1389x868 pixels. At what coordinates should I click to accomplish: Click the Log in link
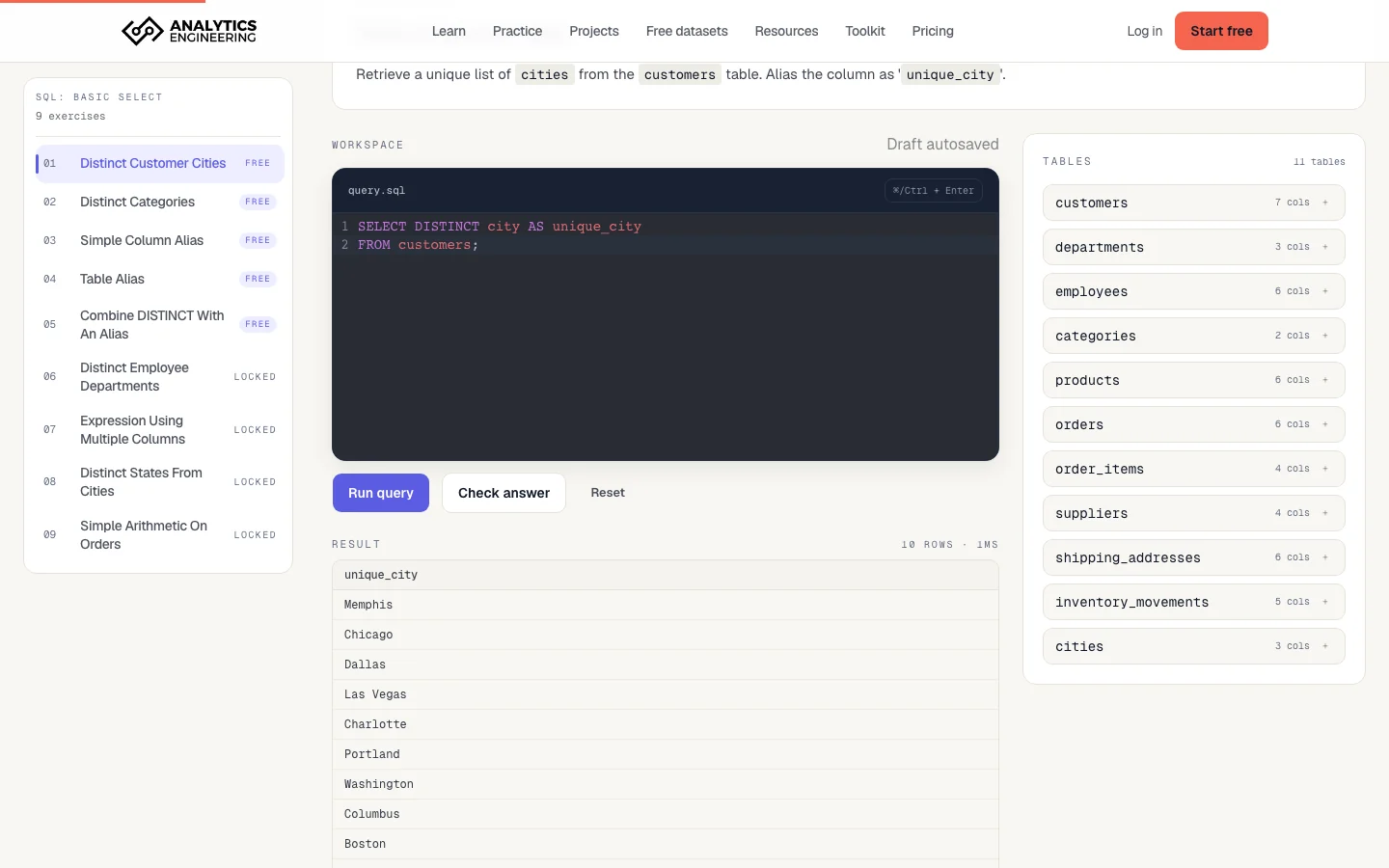[x=1144, y=31]
